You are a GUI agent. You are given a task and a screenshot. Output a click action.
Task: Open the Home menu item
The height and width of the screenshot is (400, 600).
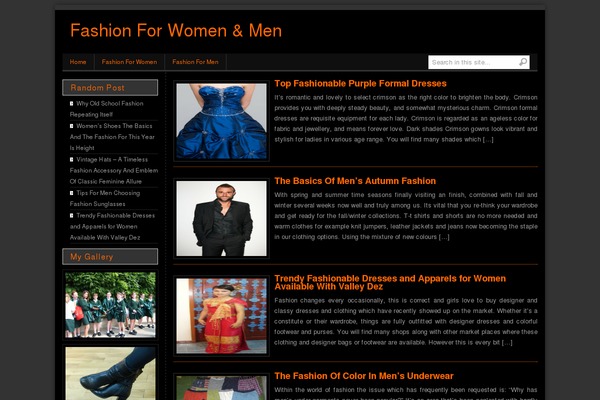[78, 62]
